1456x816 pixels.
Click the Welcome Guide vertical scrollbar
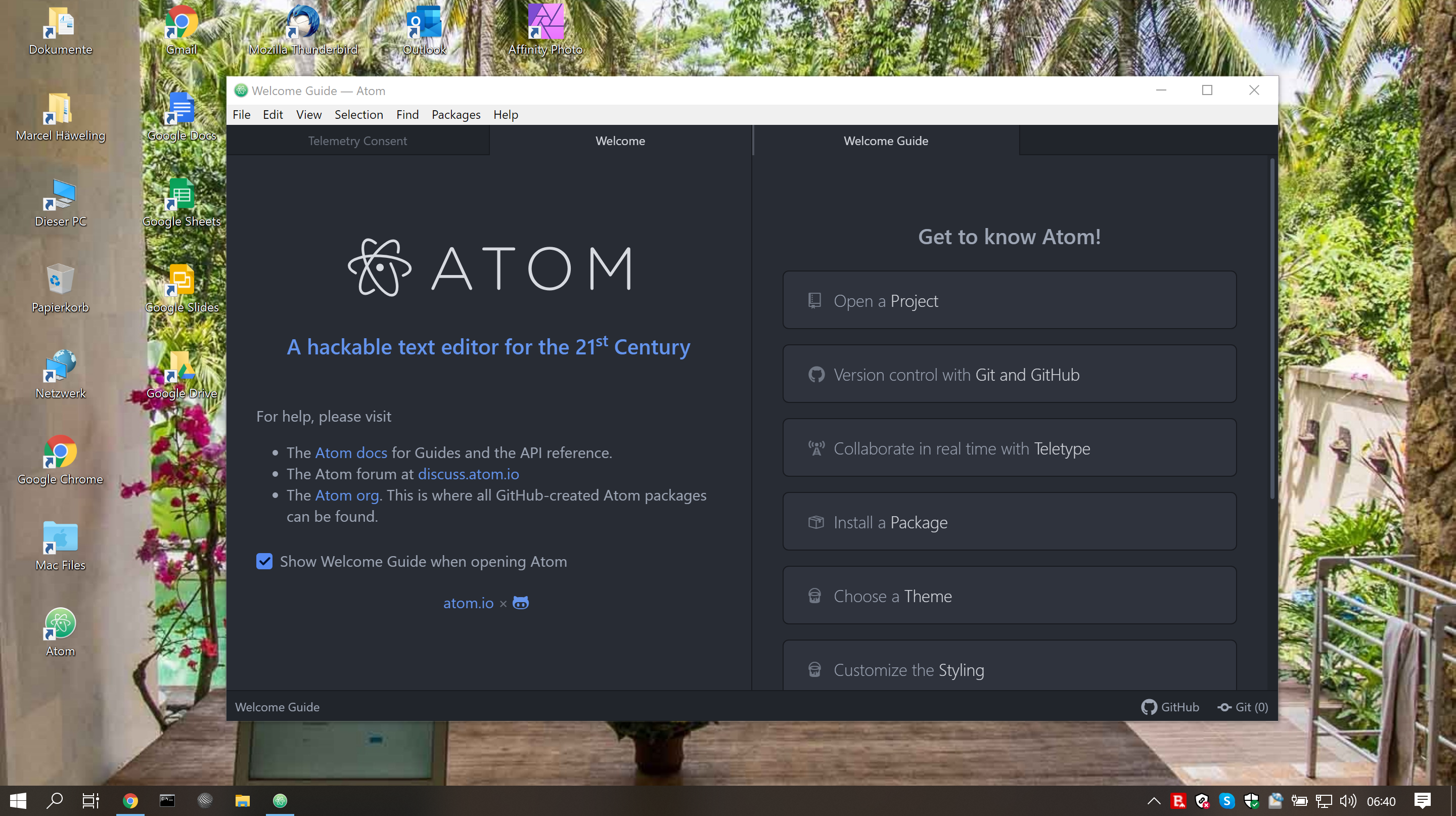tap(1272, 329)
